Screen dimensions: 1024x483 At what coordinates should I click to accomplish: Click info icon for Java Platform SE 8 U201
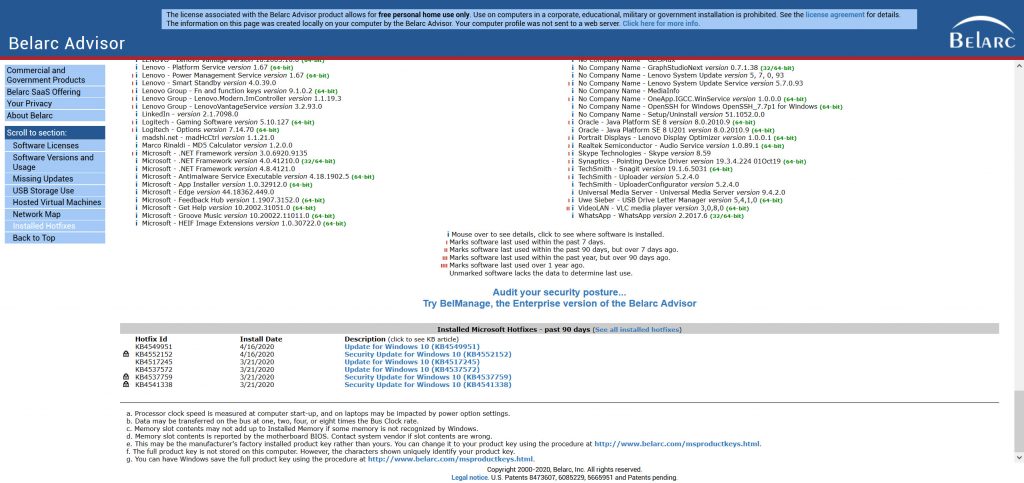click(x=573, y=130)
